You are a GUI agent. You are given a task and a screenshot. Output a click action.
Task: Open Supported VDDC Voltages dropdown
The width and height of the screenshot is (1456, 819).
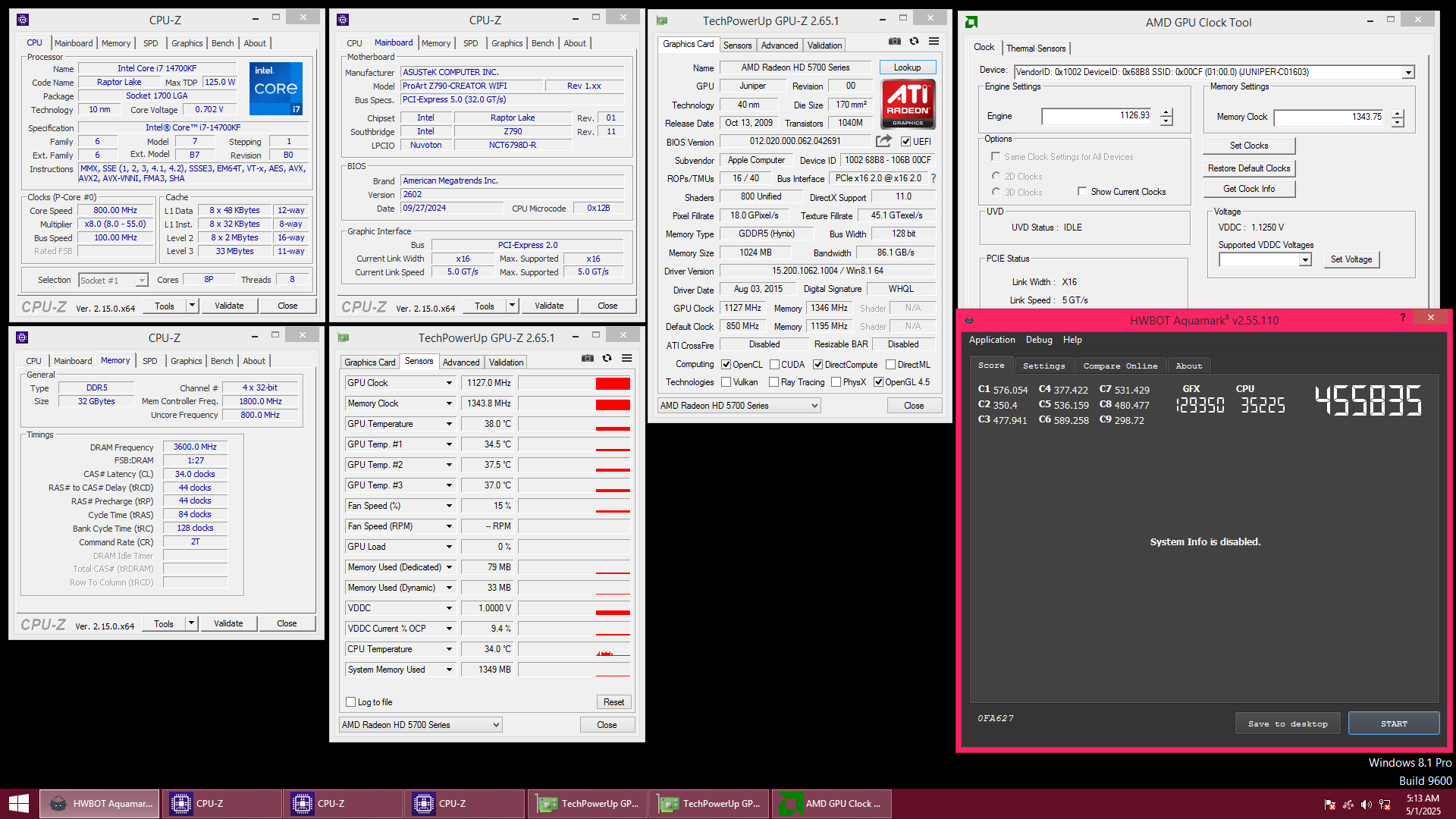coord(1305,260)
